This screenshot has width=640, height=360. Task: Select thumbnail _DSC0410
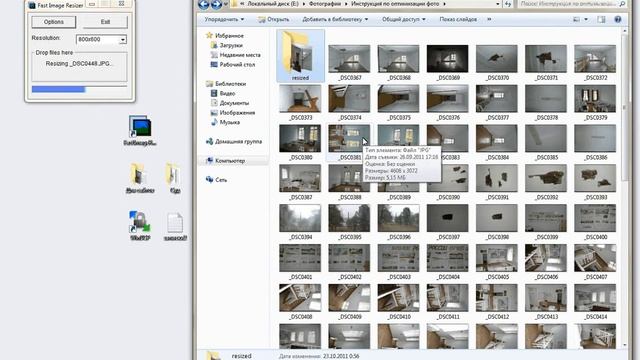click(398, 298)
